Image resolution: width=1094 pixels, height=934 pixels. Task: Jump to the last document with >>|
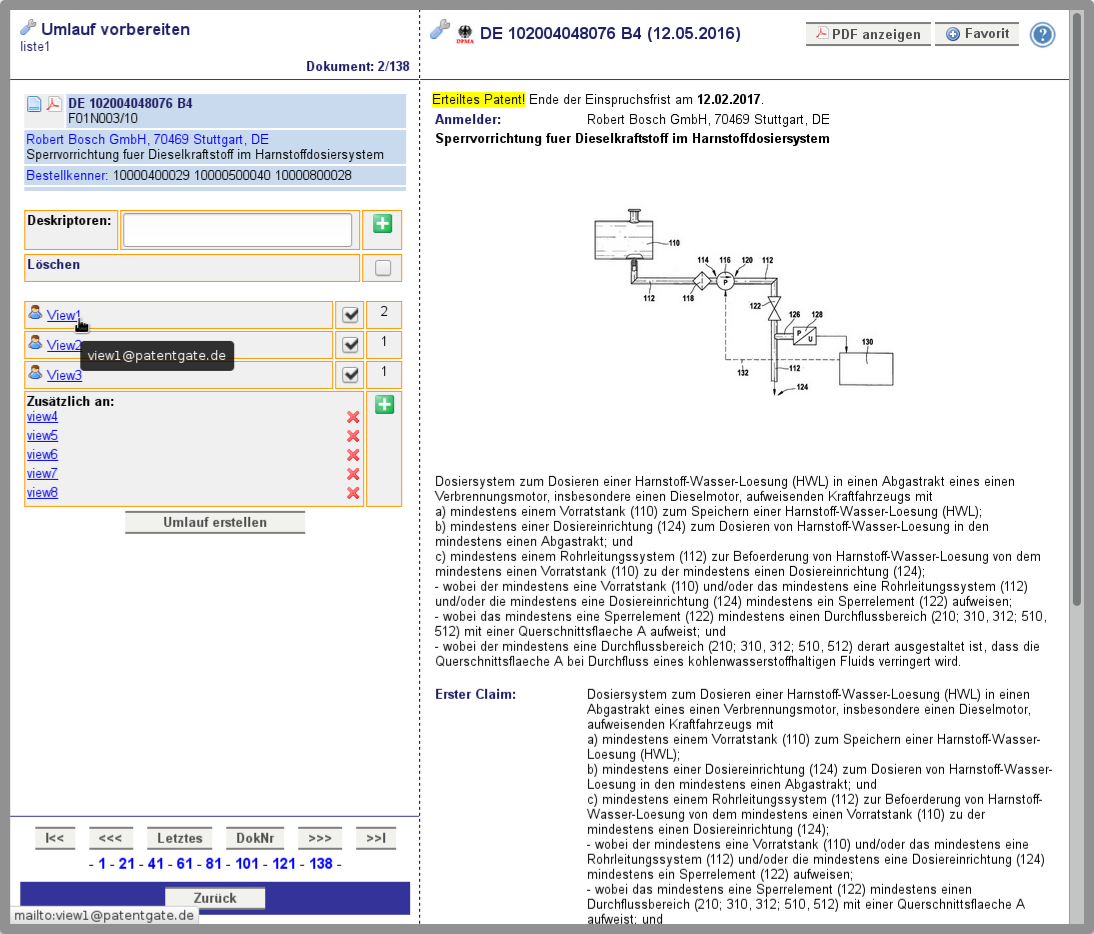(376, 838)
